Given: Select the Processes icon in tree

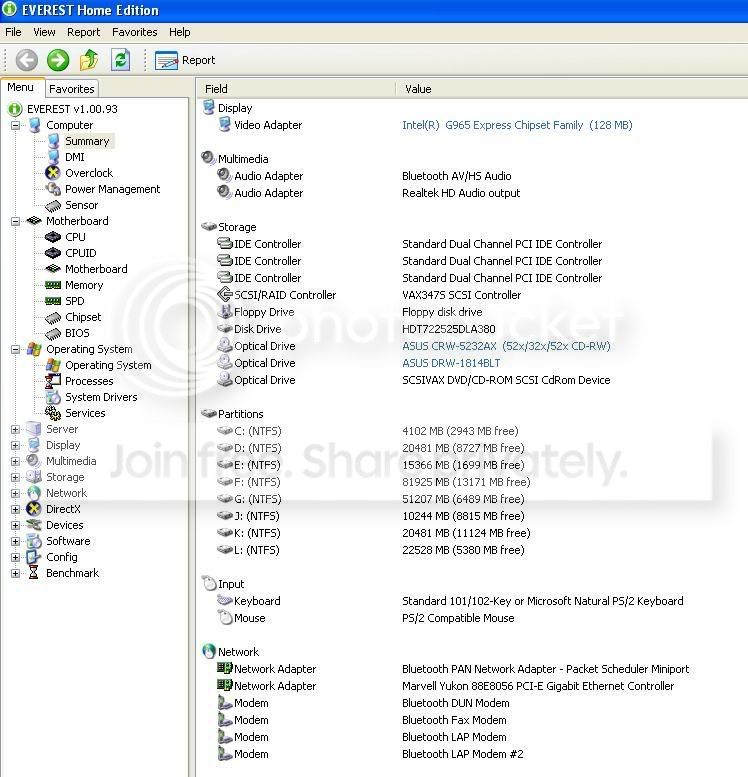Looking at the screenshot, I should [53, 381].
